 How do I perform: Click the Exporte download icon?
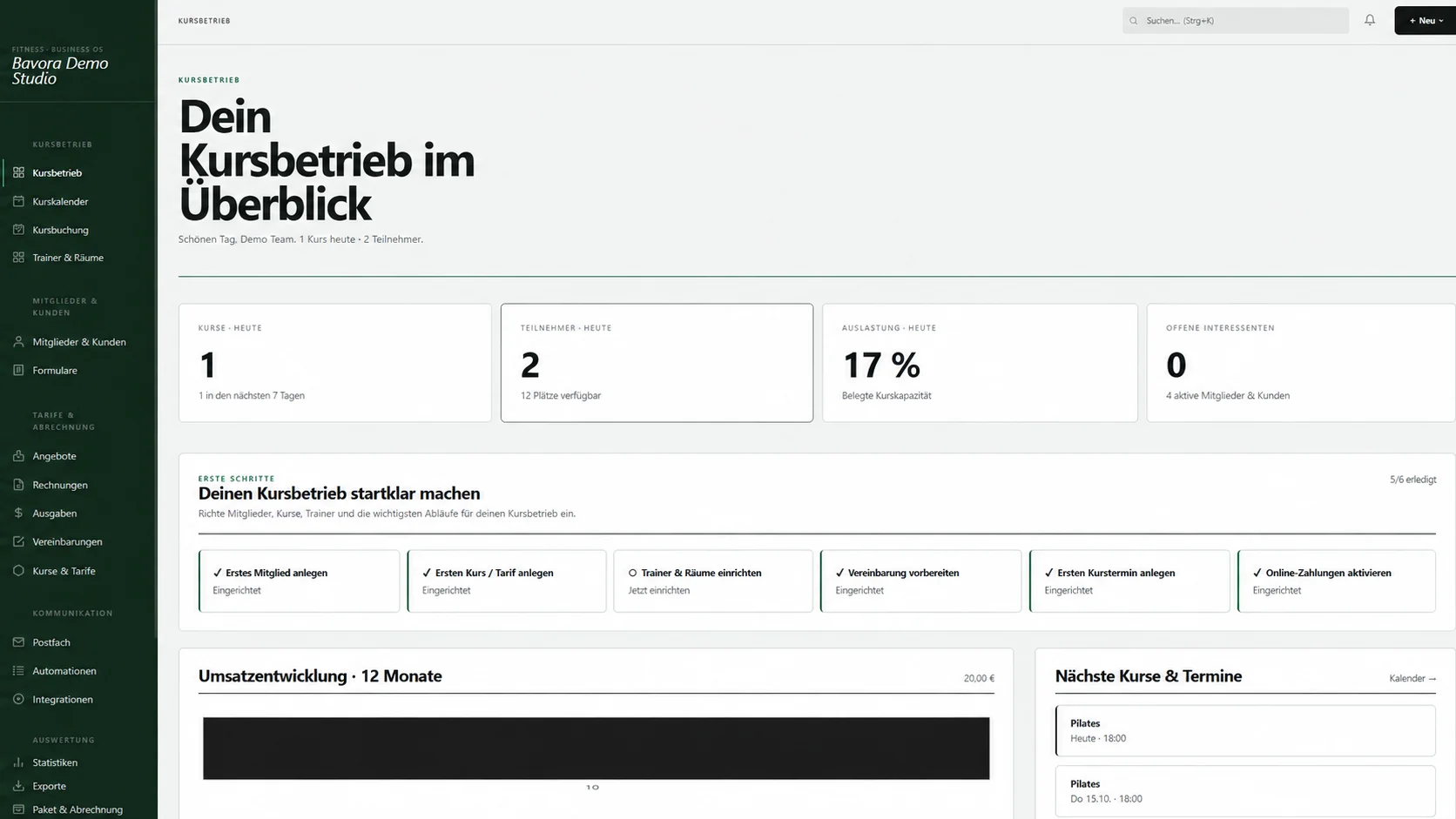18,786
